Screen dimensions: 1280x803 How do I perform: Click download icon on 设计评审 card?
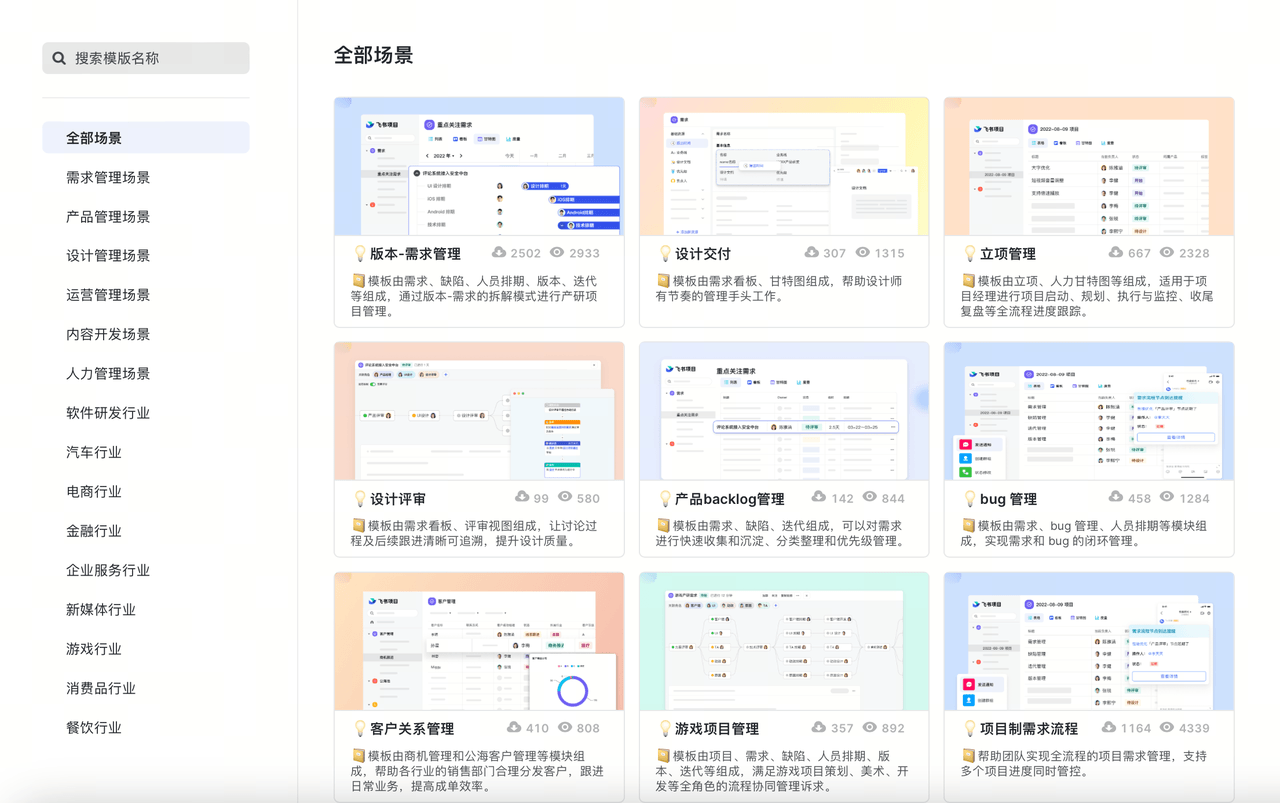pos(522,497)
